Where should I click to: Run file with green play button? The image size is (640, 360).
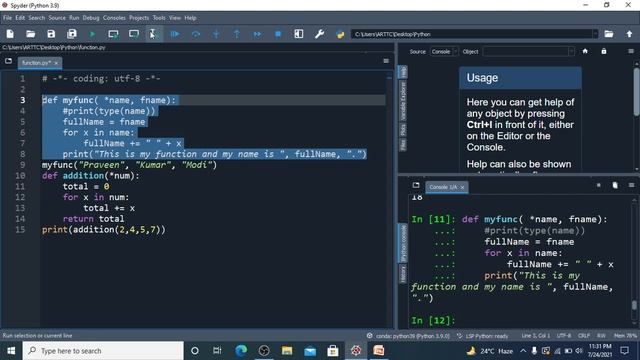(92, 34)
